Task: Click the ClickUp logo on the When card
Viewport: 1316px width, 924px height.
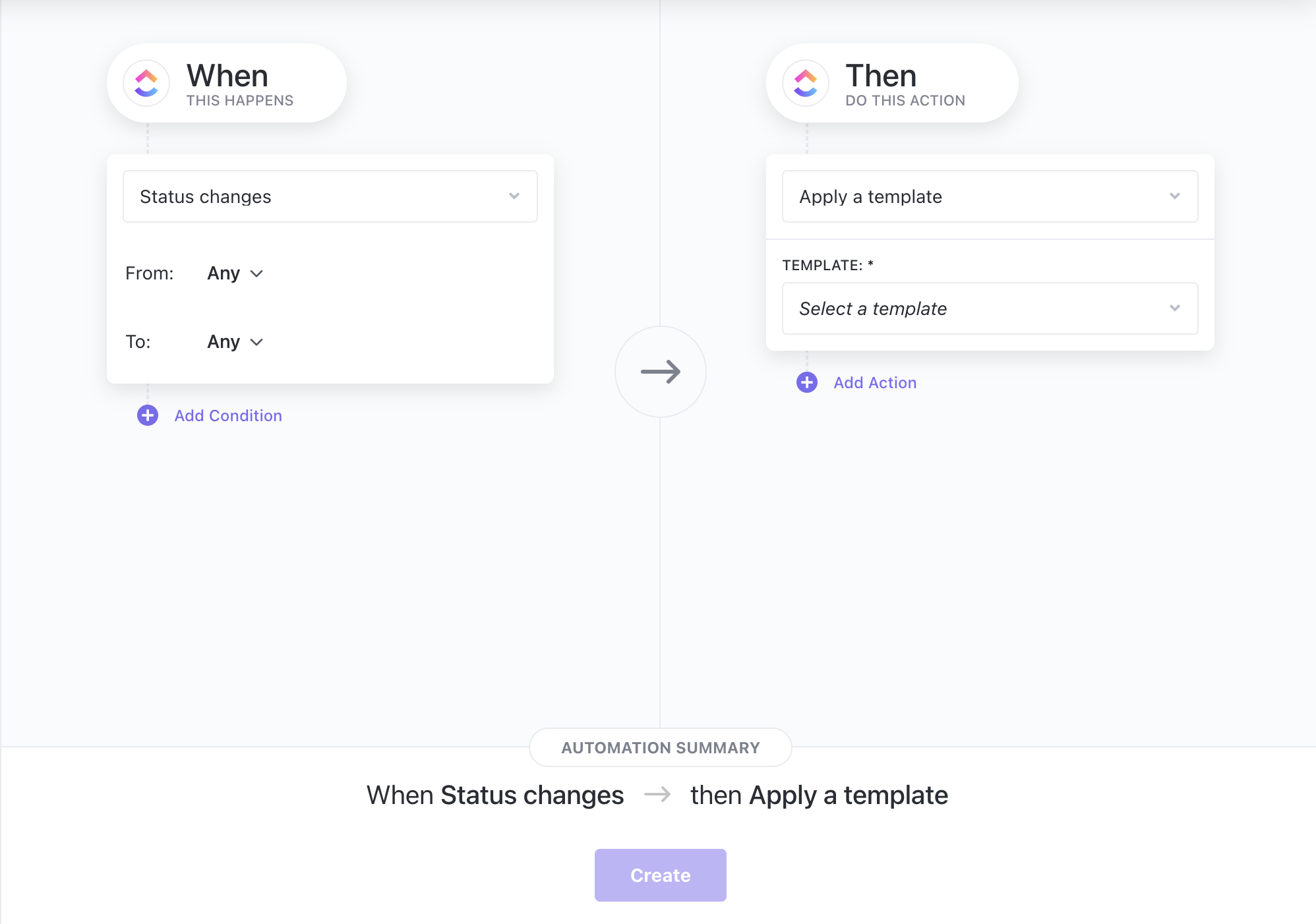Action: 146,83
